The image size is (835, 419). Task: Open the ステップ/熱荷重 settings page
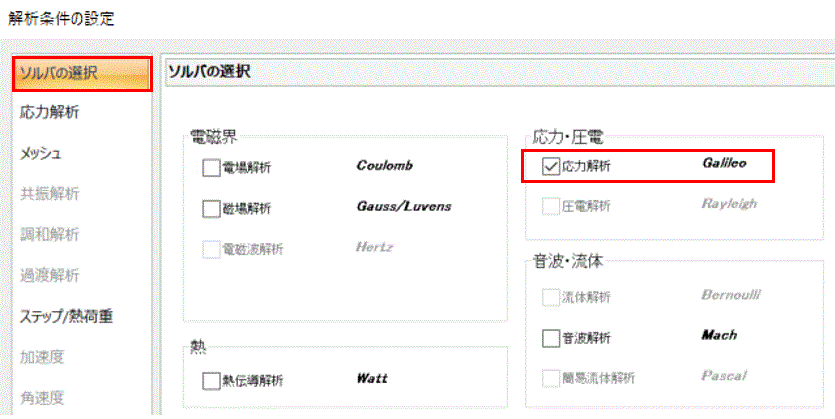point(66,317)
